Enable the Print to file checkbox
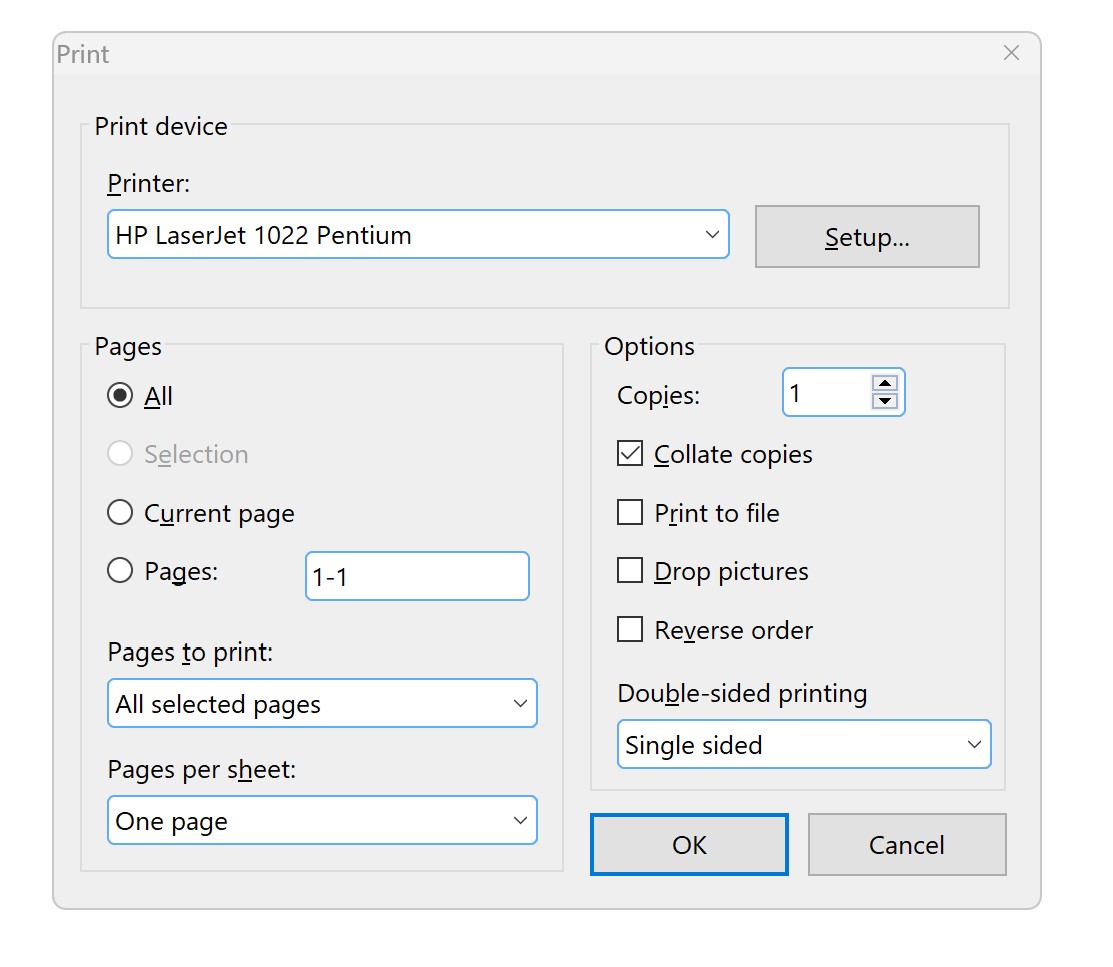Image resolution: width=1113 pixels, height=967 pixels. click(630, 513)
